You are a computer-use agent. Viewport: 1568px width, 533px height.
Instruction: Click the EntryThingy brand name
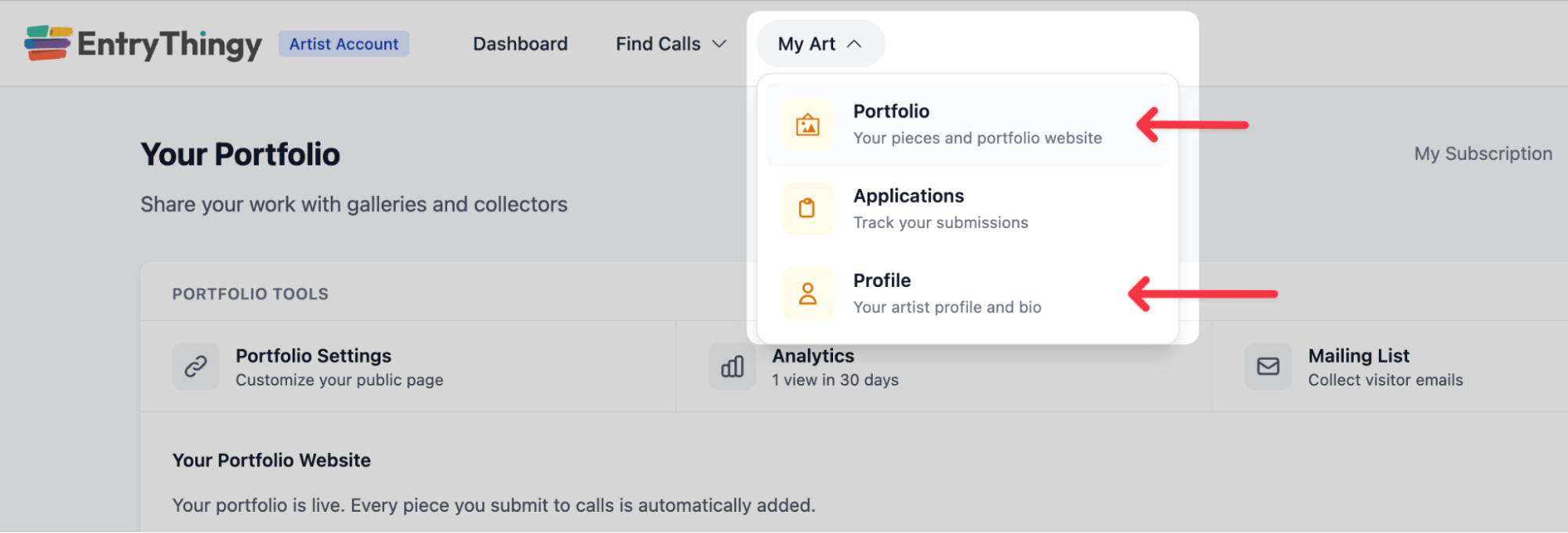[169, 45]
